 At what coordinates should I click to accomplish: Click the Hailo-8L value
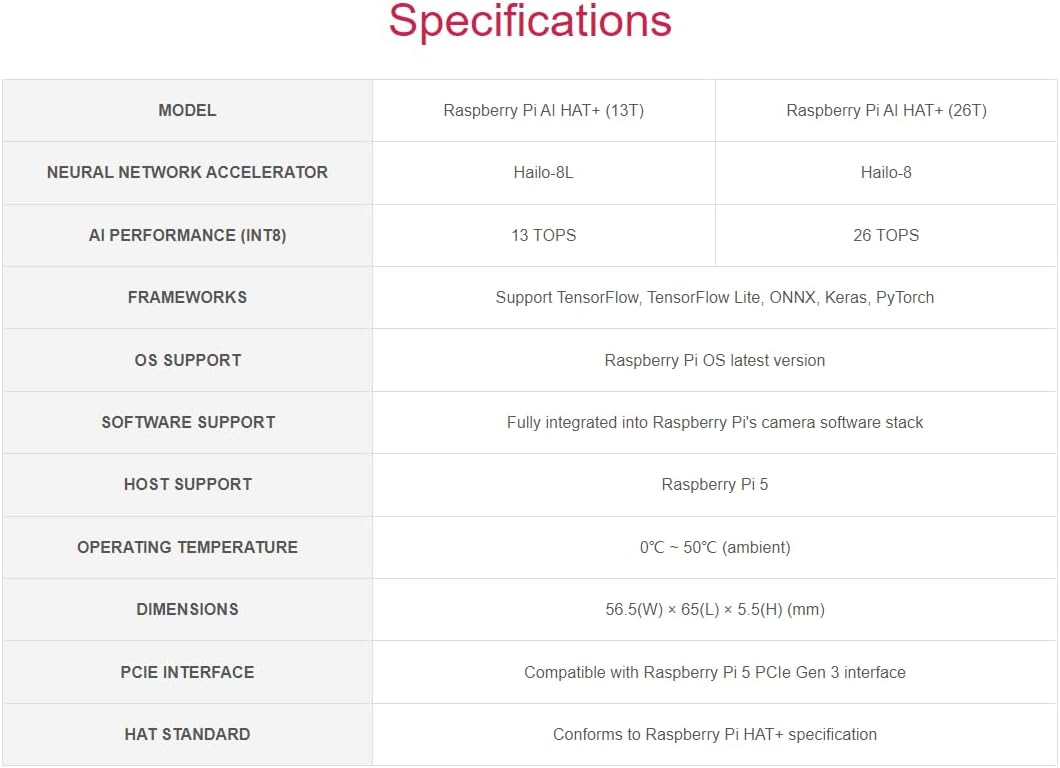(x=543, y=172)
